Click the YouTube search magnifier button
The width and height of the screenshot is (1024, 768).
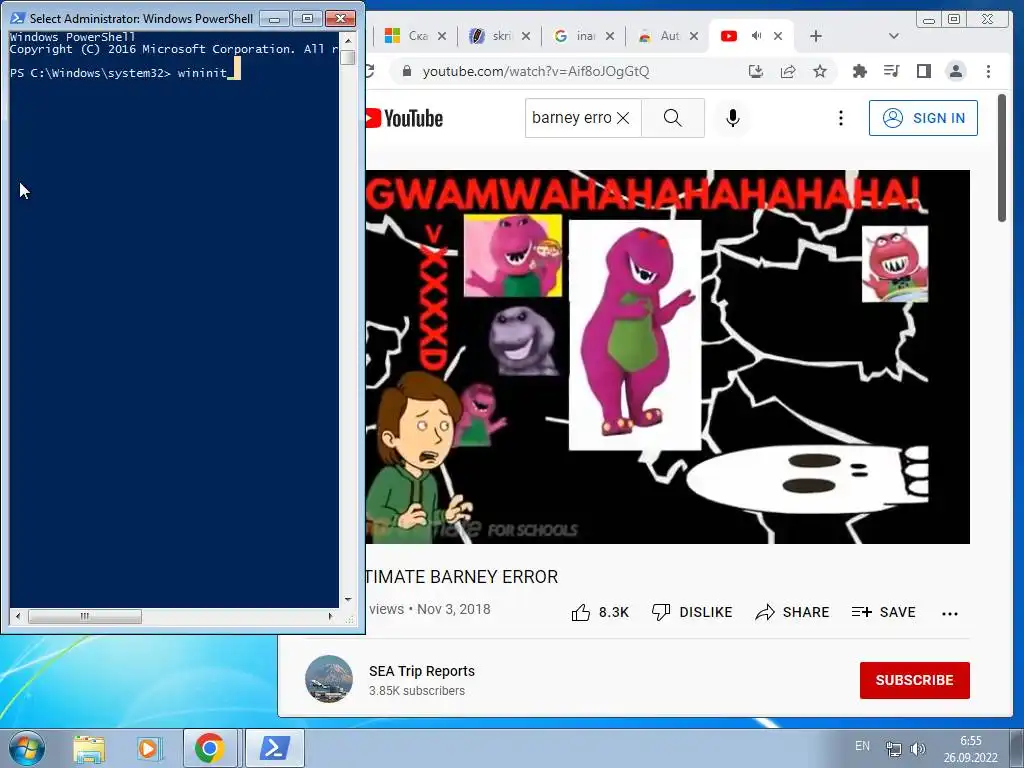673,118
